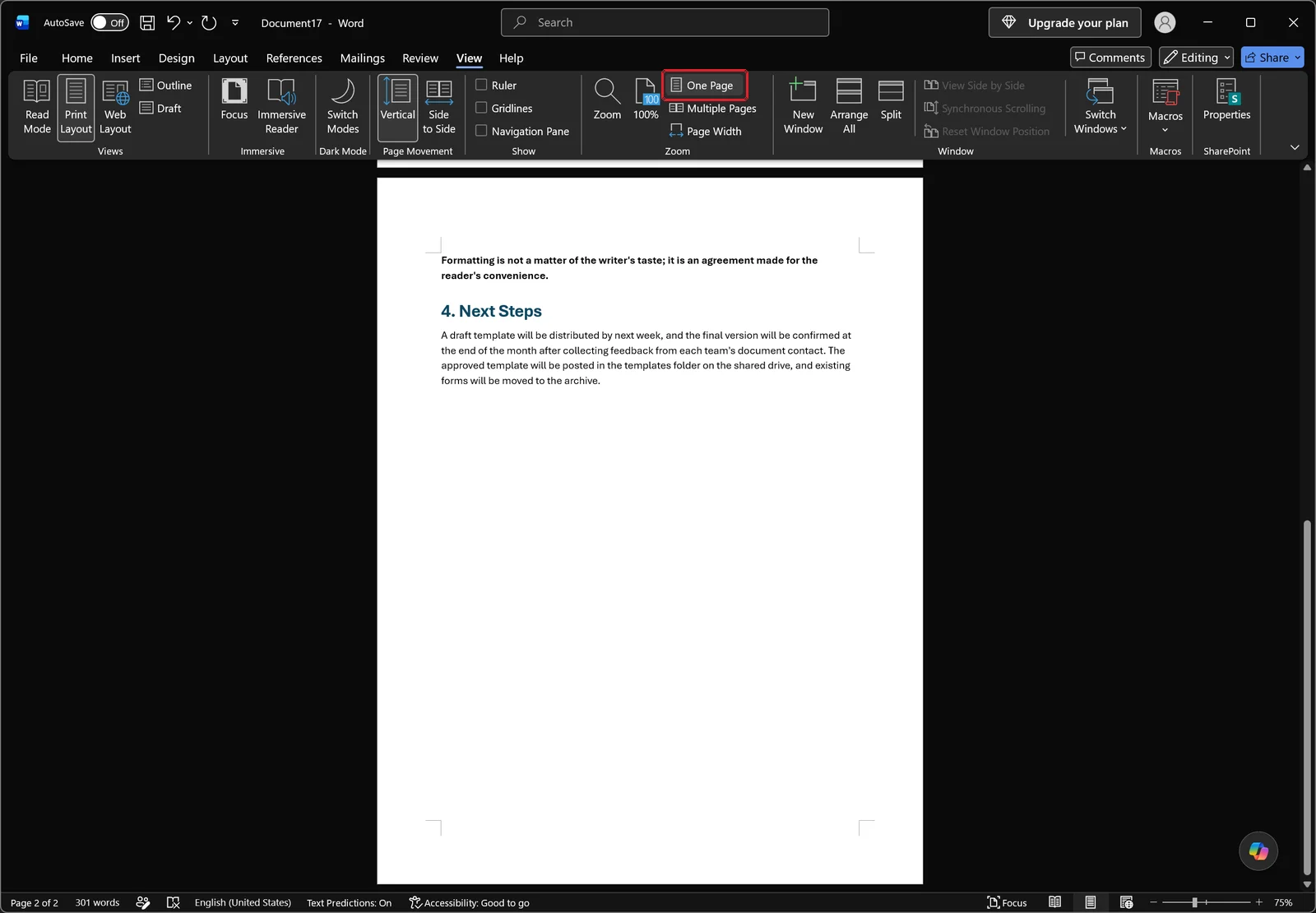This screenshot has width=1316, height=913.
Task: Save the document with the disk icon
Action: pyautogui.click(x=147, y=23)
